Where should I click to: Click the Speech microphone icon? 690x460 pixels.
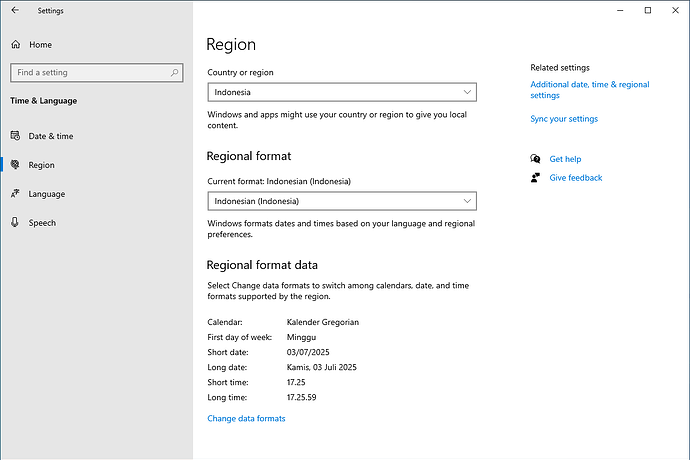coord(15,222)
